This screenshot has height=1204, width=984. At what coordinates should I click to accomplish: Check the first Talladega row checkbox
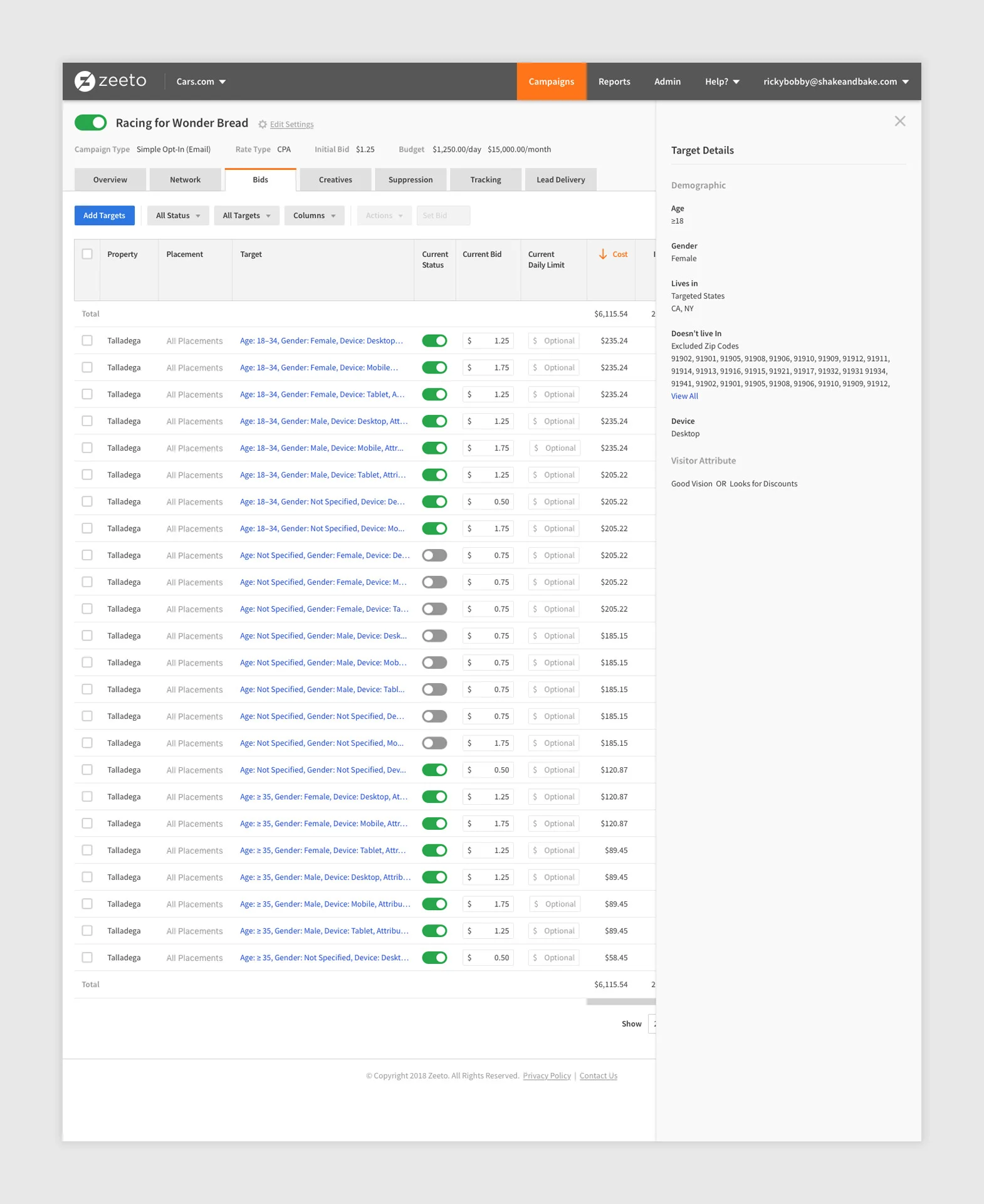[87, 340]
